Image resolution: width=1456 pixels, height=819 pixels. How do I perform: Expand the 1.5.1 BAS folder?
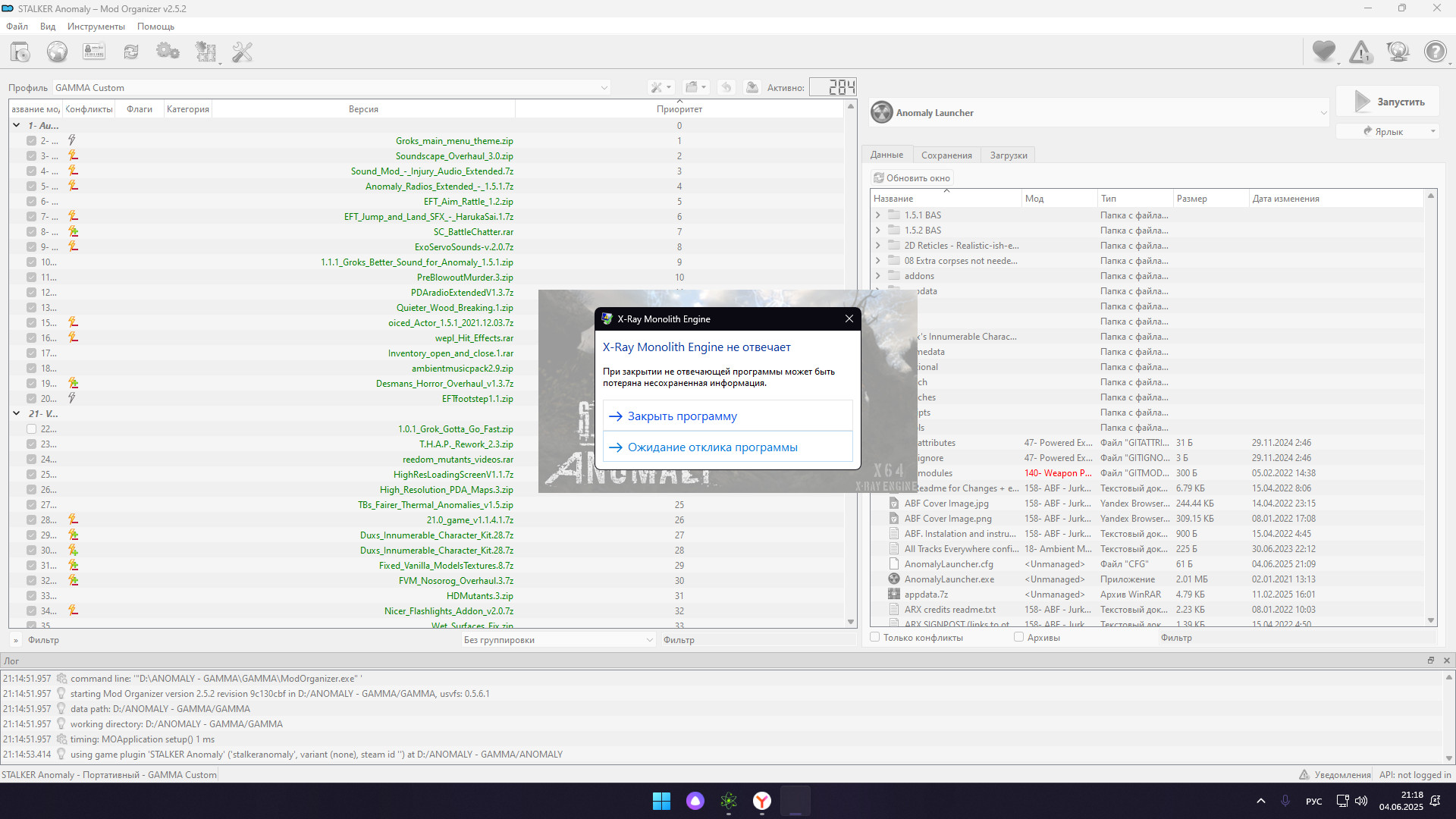878,215
